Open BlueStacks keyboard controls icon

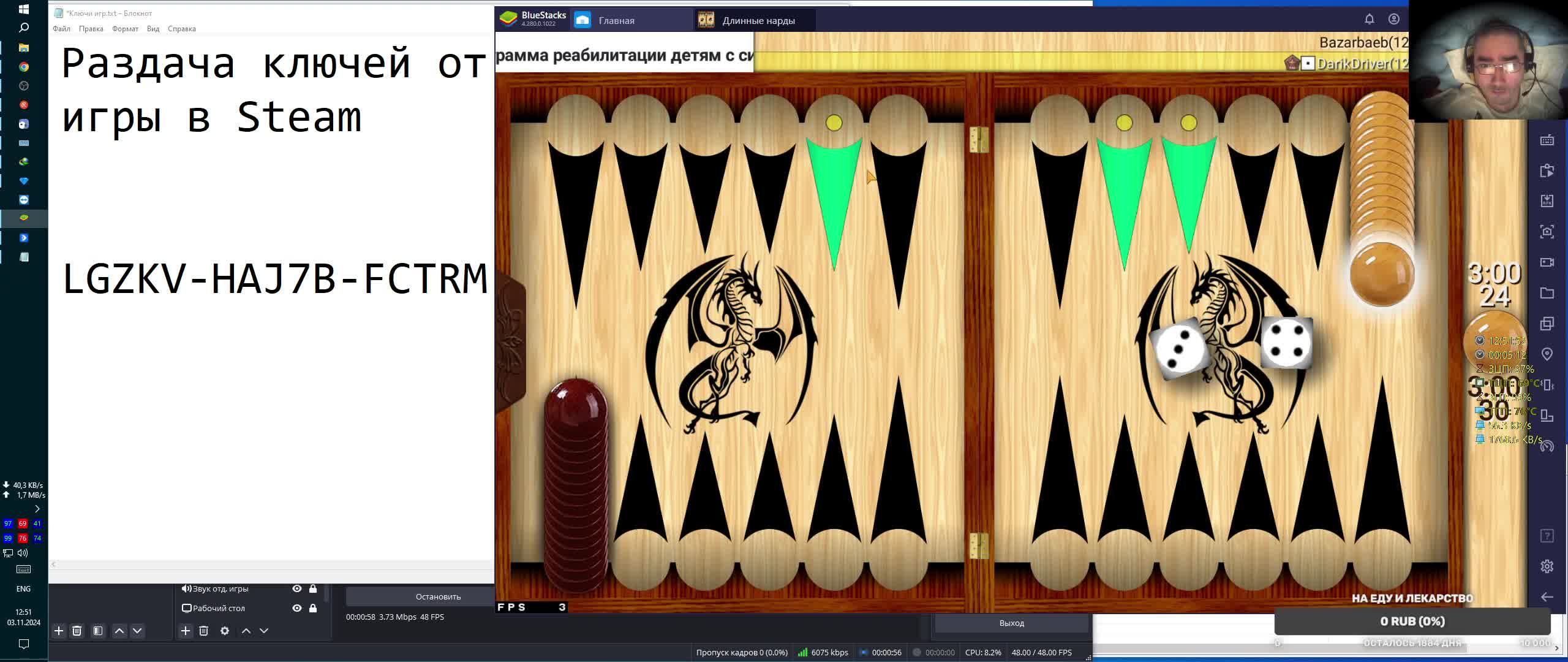pos(1547,140)
